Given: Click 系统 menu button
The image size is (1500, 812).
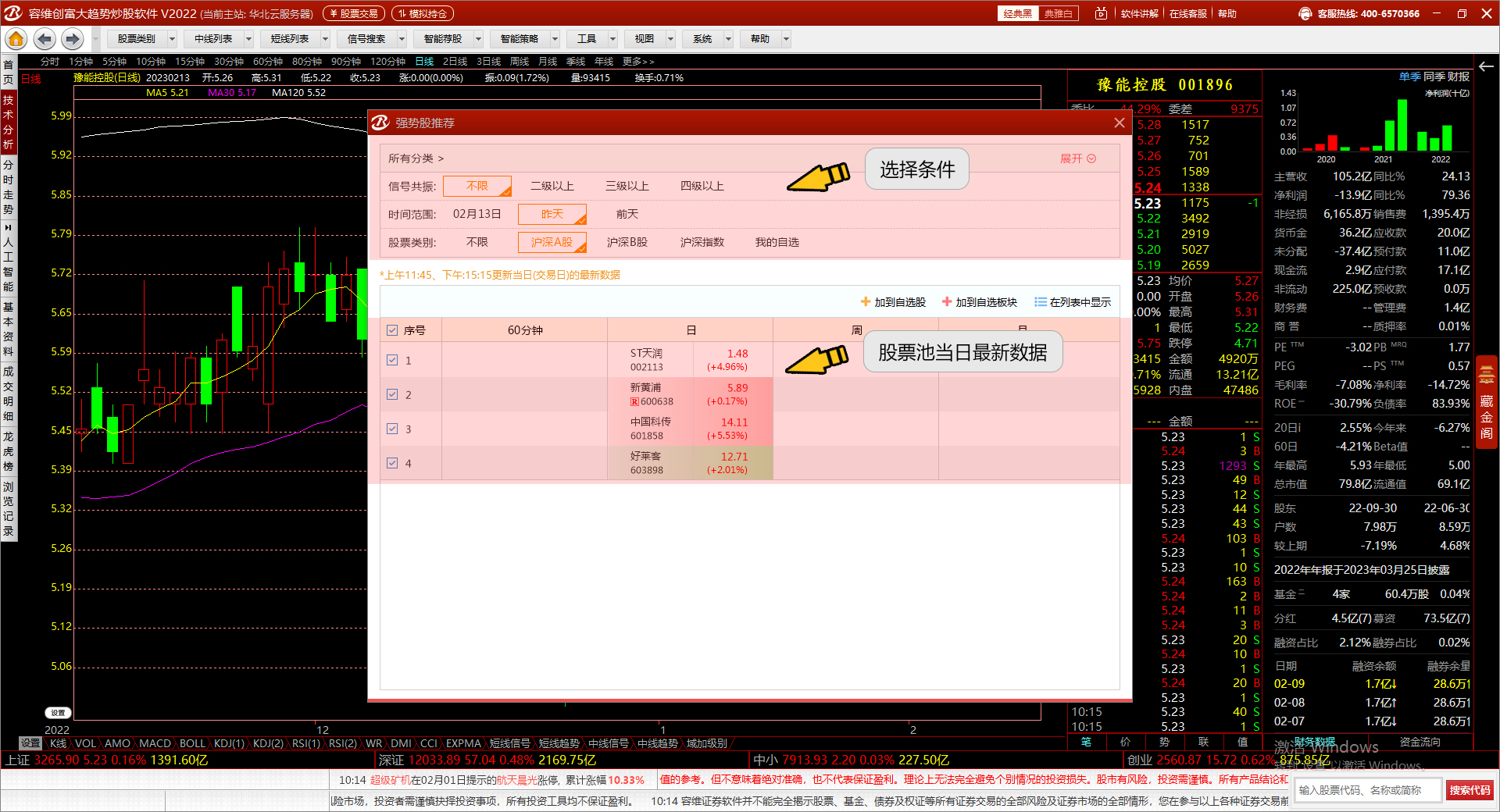Looking at the screenshot, I should click(x=702, y=39).
